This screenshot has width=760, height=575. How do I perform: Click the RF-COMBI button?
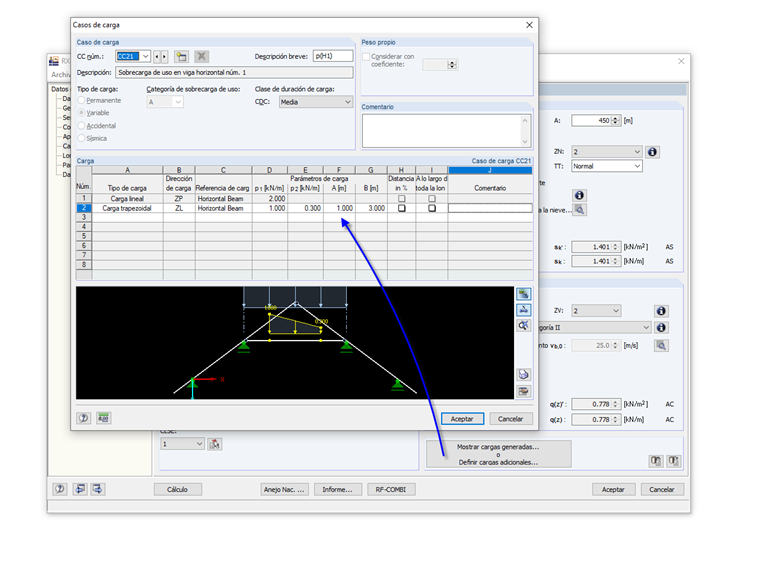click(391, 489)
